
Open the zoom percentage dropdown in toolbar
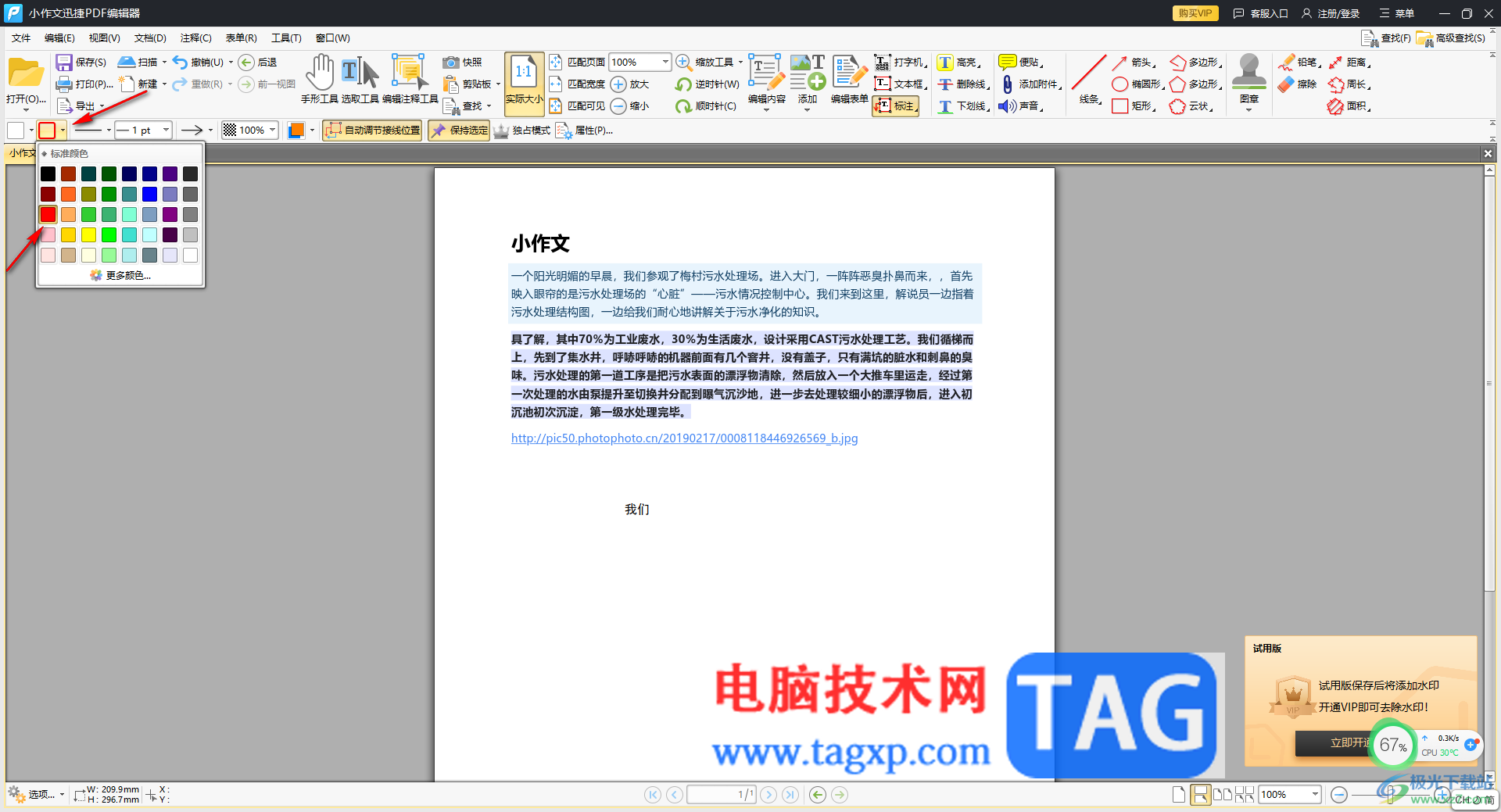point(665,63)
